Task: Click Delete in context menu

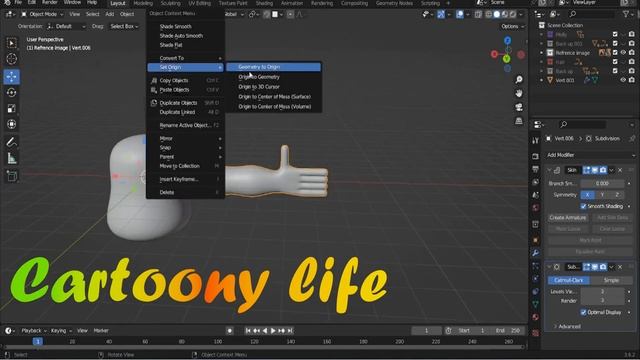Action: 185,192
